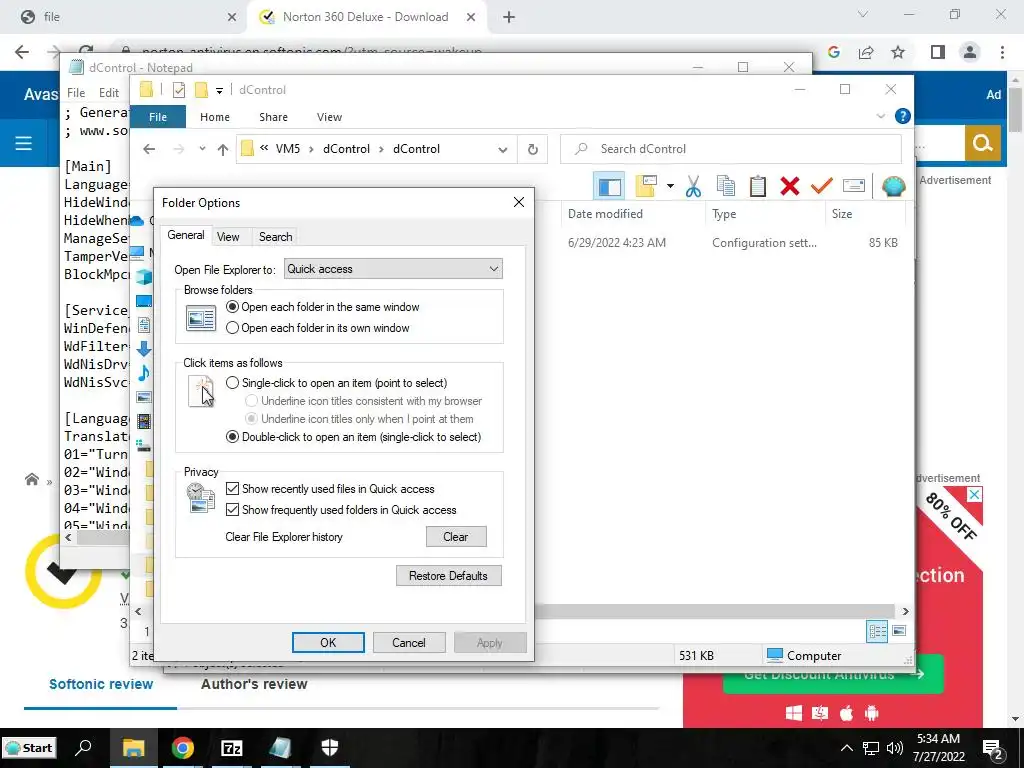Click the Rename icon in Explorer toolbar
This screenshot has height=768, width=1024.
pyautogui.click(x=854, y=187)
